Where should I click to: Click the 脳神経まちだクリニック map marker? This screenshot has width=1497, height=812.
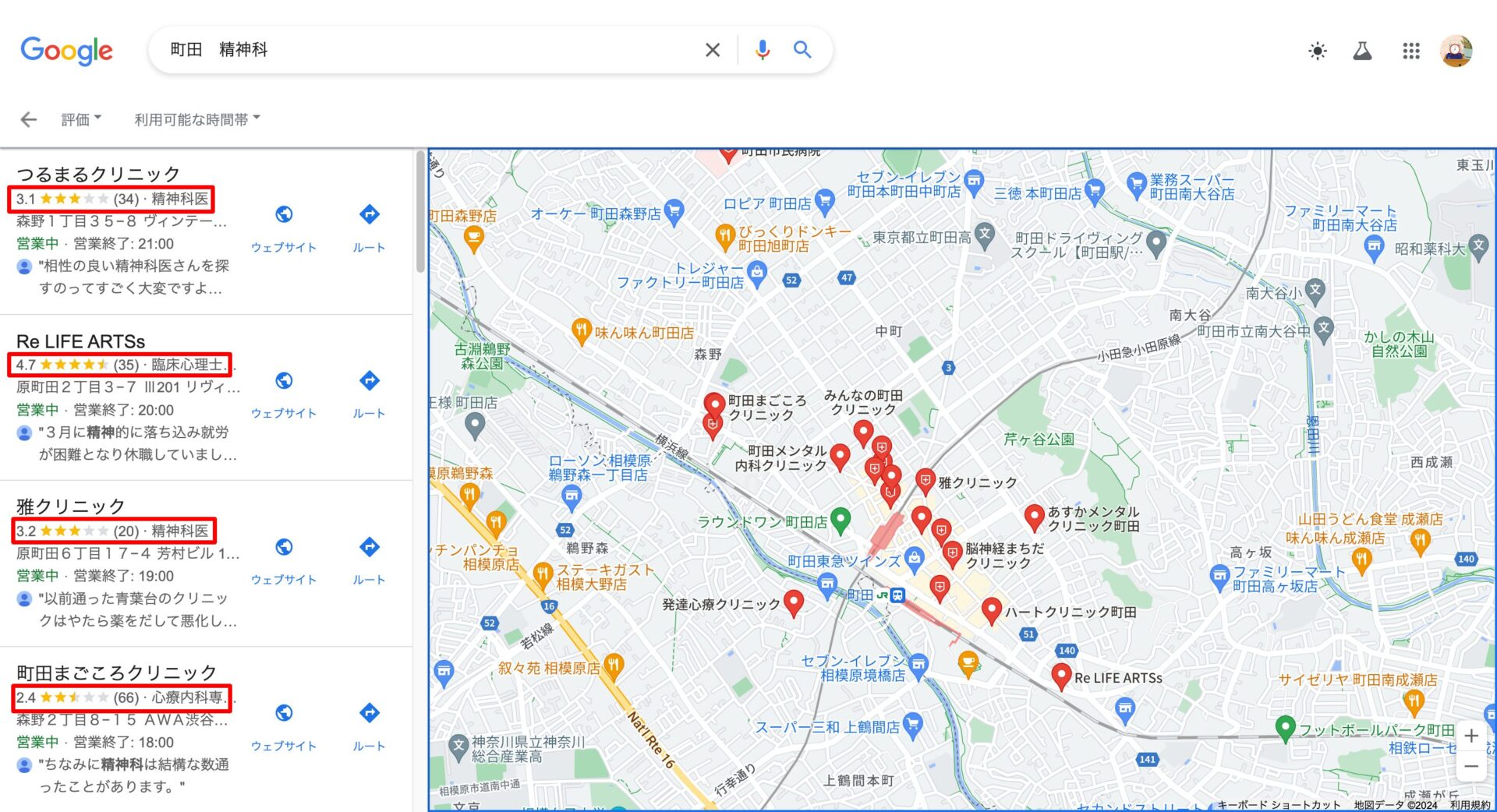tap(951, 554)
